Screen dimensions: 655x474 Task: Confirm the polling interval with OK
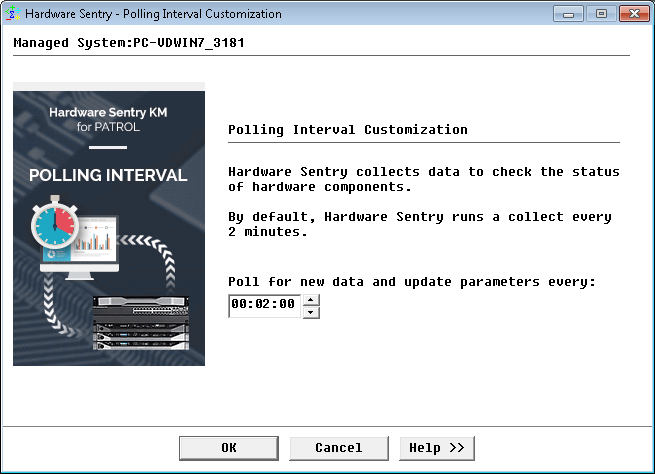(x=228, y=448)
